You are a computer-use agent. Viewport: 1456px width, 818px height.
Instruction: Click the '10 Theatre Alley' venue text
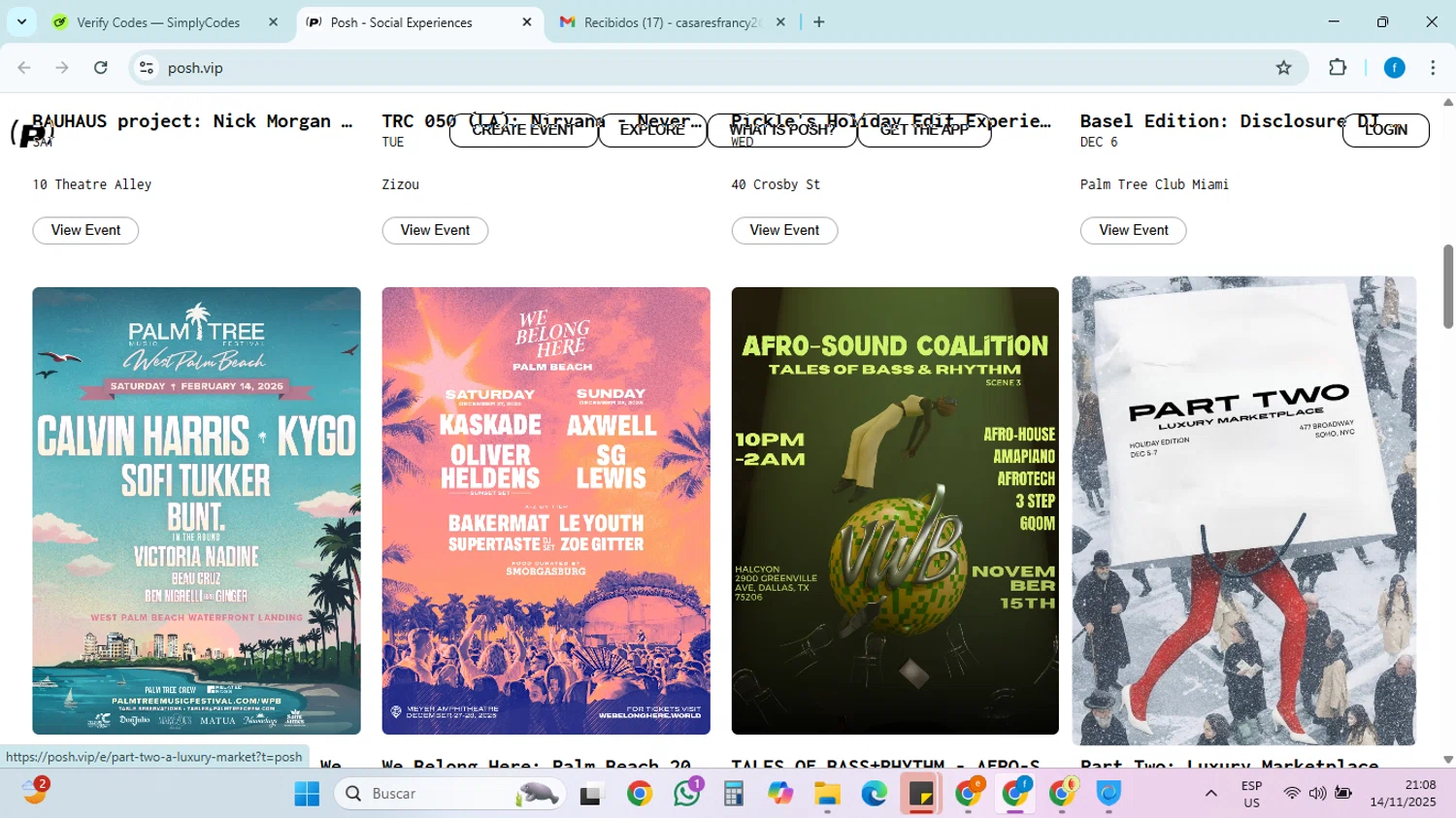pyautogui.click(x=92, y=184)
